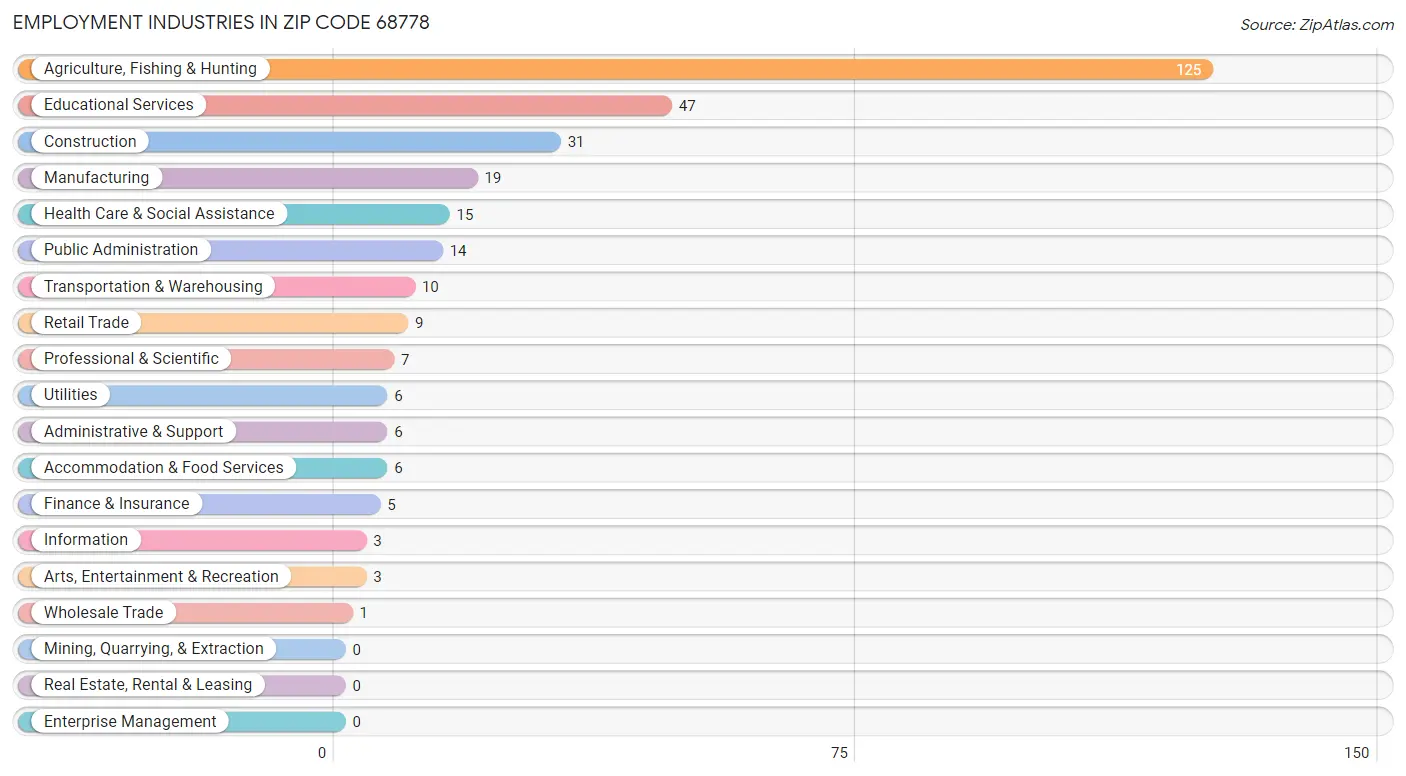Select the Construction bar label

(90, 141)
